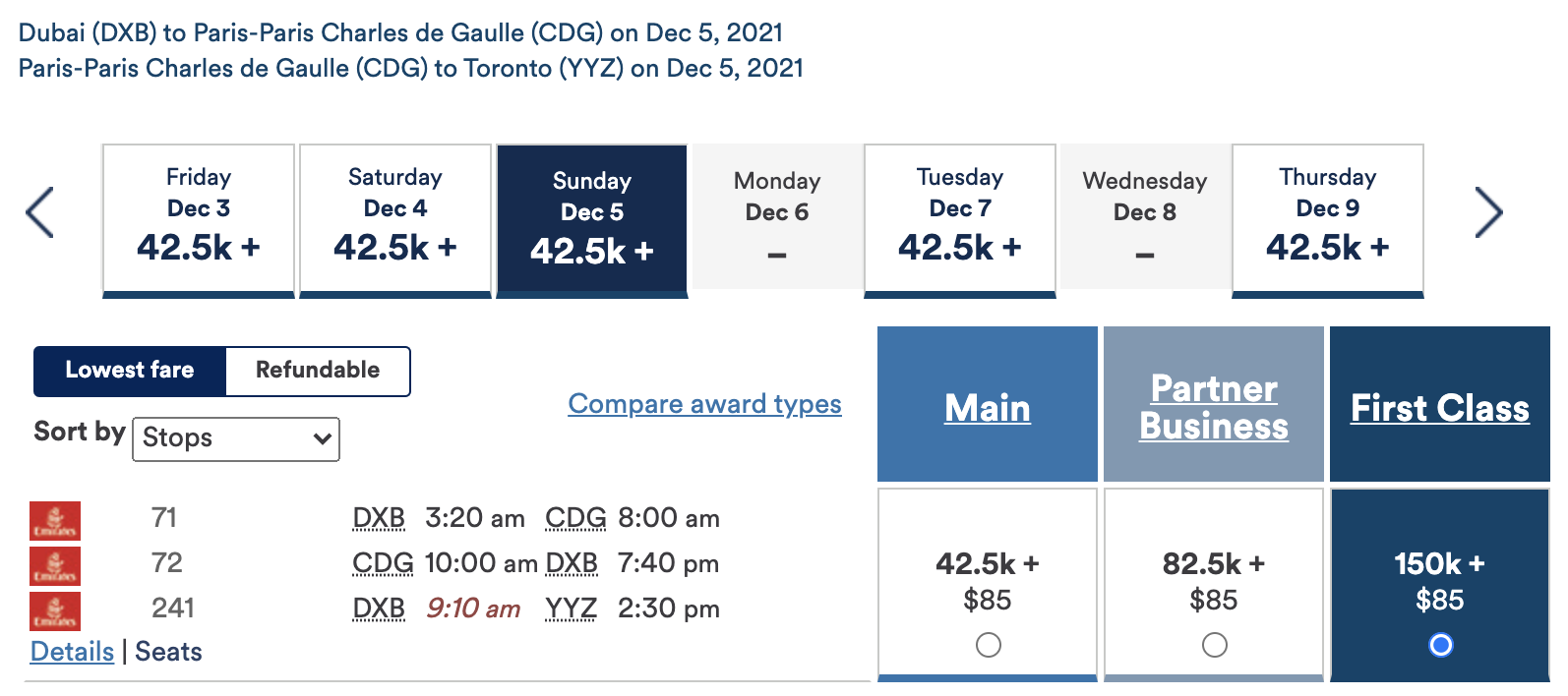Click Emirates logo for flight 241
The height and width of the screenshot is (696, 1568).
tap(55, 610)
